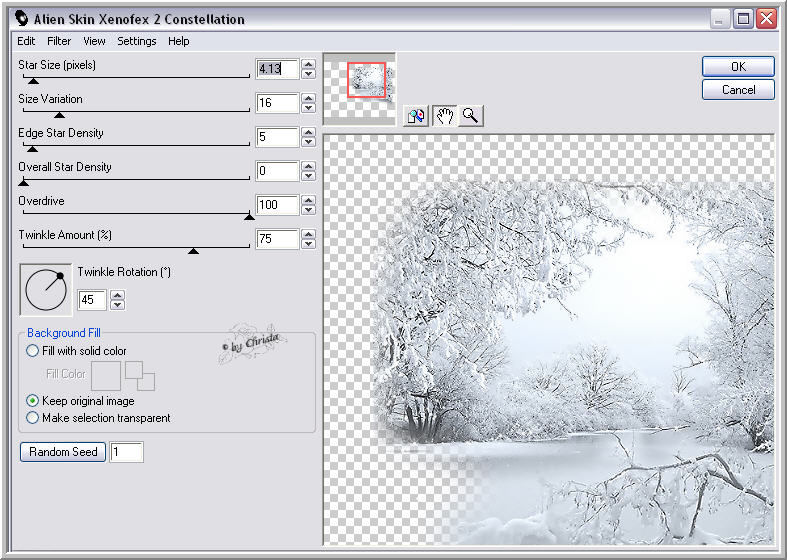787x560 pixels.
Task: Click the Star Size value field
Action: tap(278, 69)
